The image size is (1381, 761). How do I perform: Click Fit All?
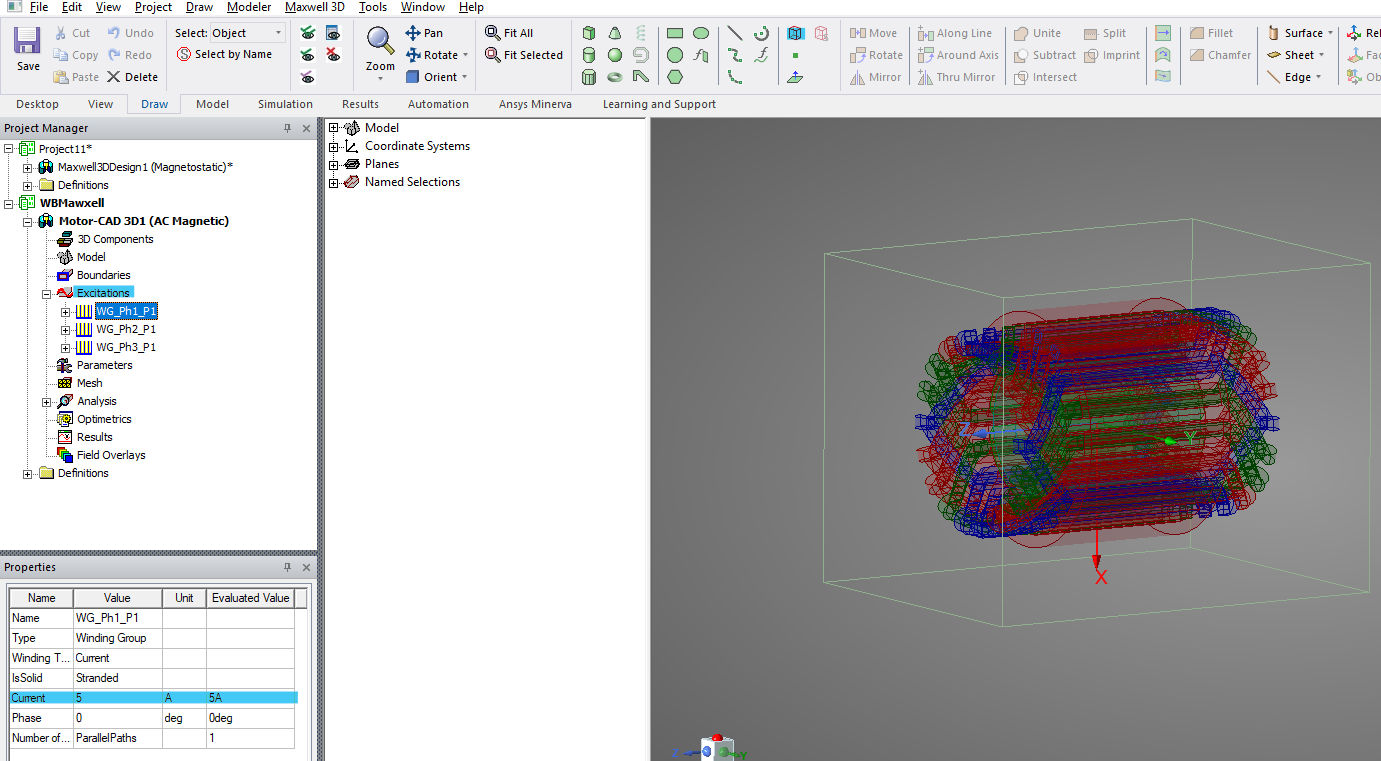(508, 33)
